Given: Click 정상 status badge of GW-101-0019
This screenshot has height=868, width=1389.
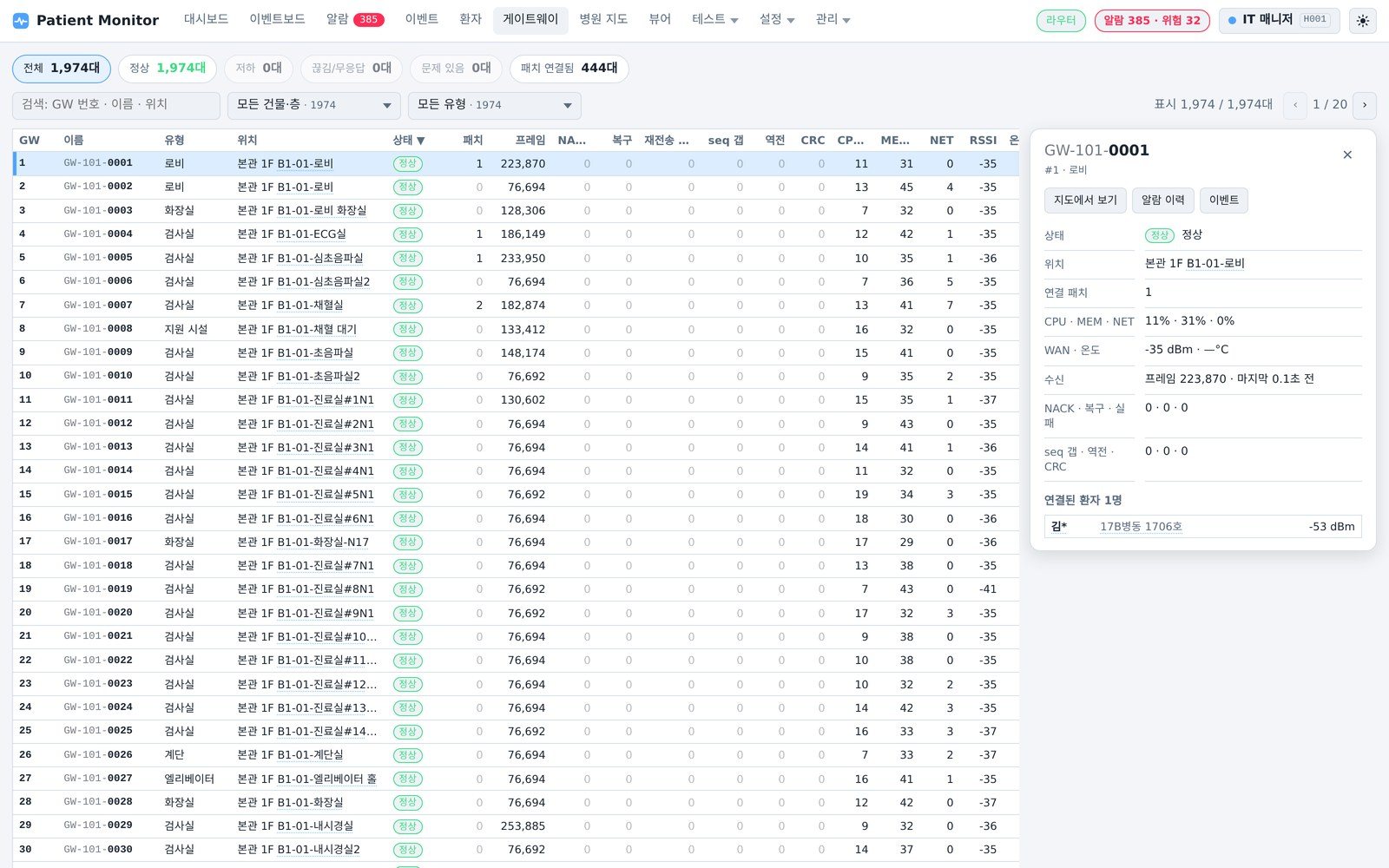Looking at the screenshot, I should 407,589.
